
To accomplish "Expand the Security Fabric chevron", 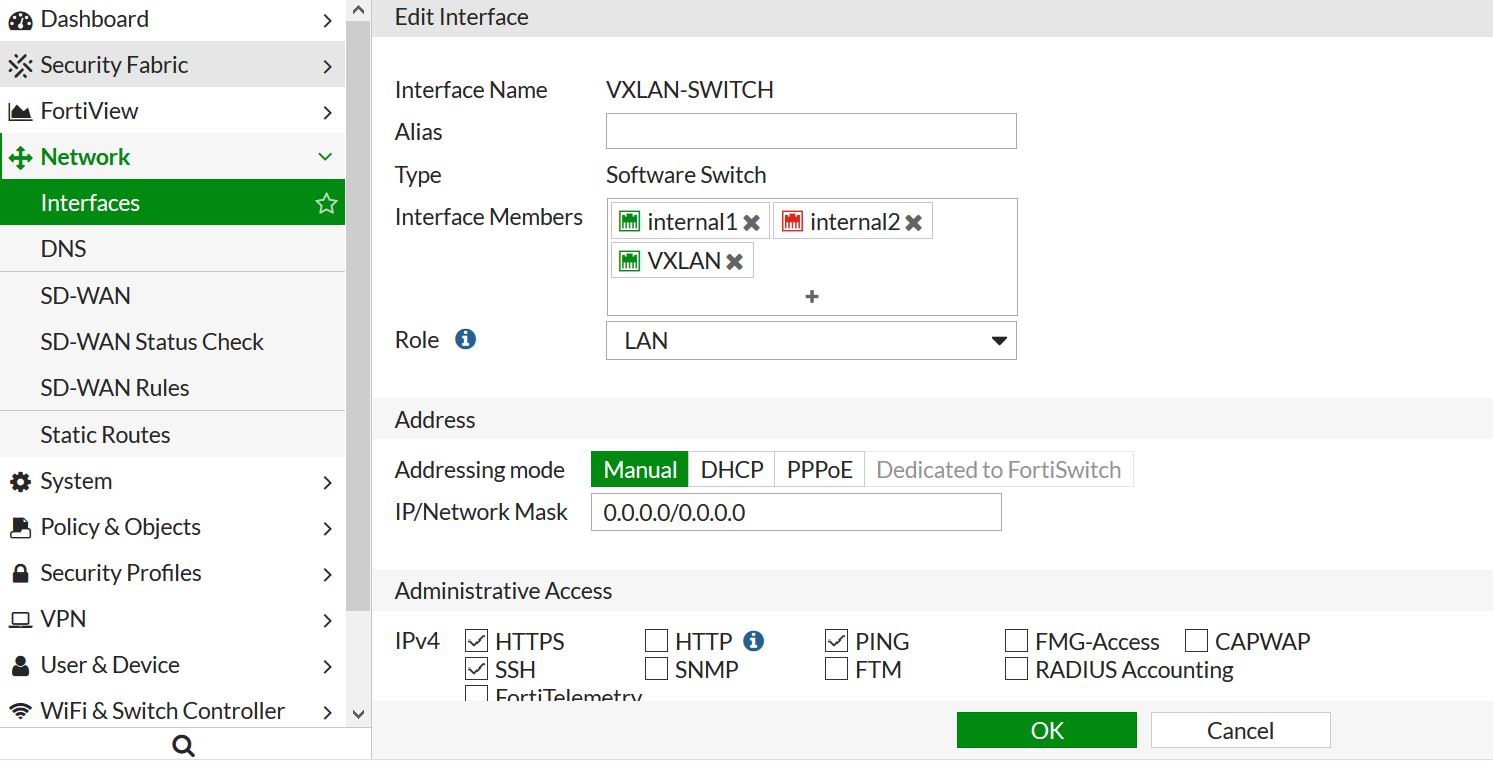I will tap(327, 66).
